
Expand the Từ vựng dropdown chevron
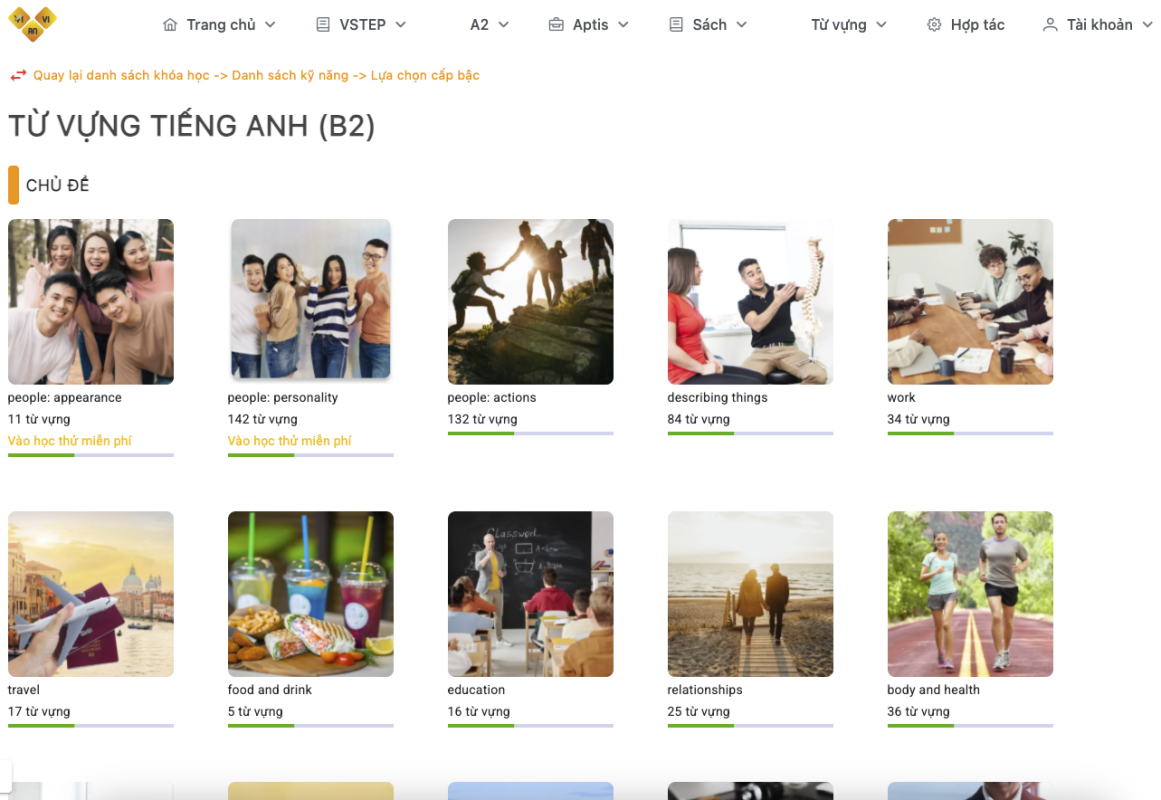[881, 24]
